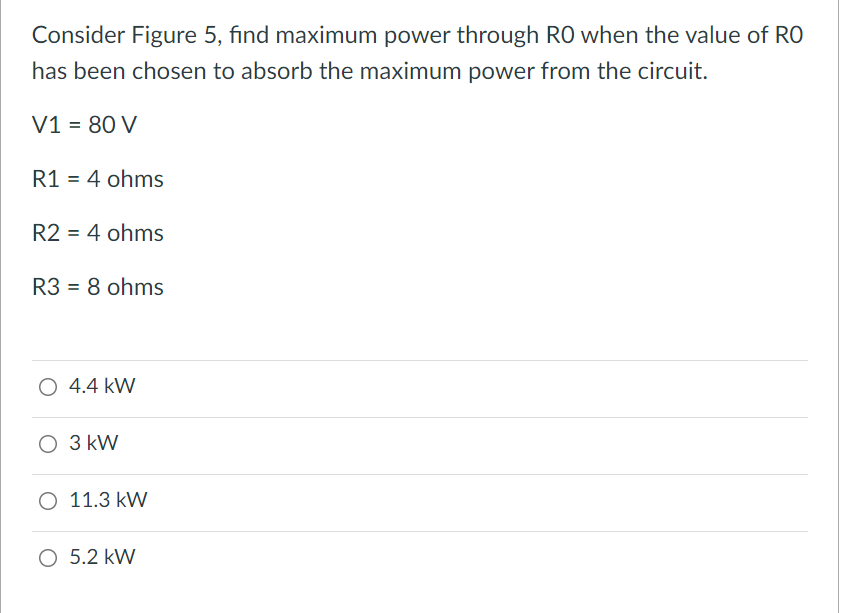Click the V1 = 80 V line
Image resolution: width=861 pixels, height=613 pixels.
83,125
